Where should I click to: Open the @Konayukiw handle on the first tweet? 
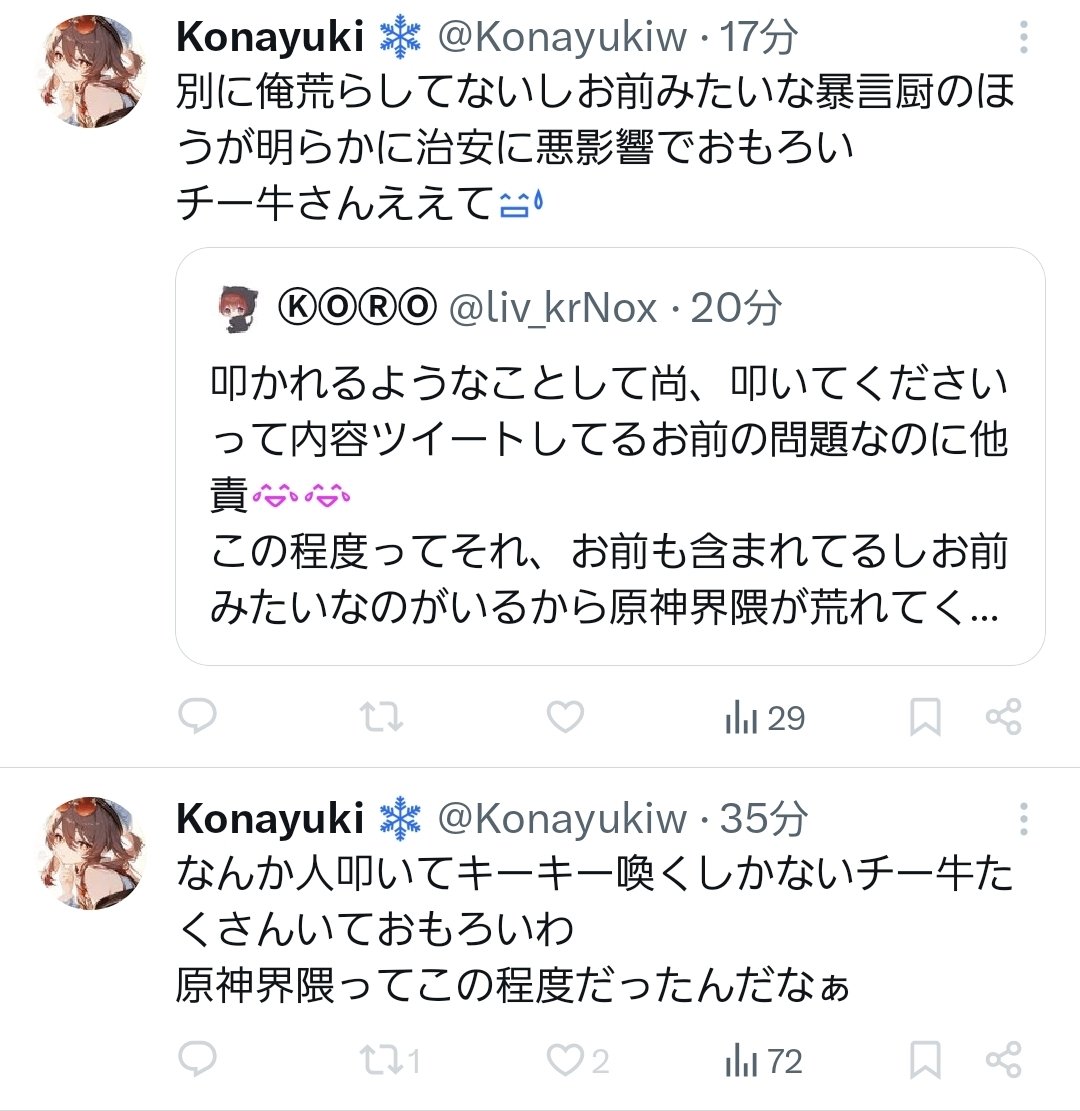click(x=562, y=38)
